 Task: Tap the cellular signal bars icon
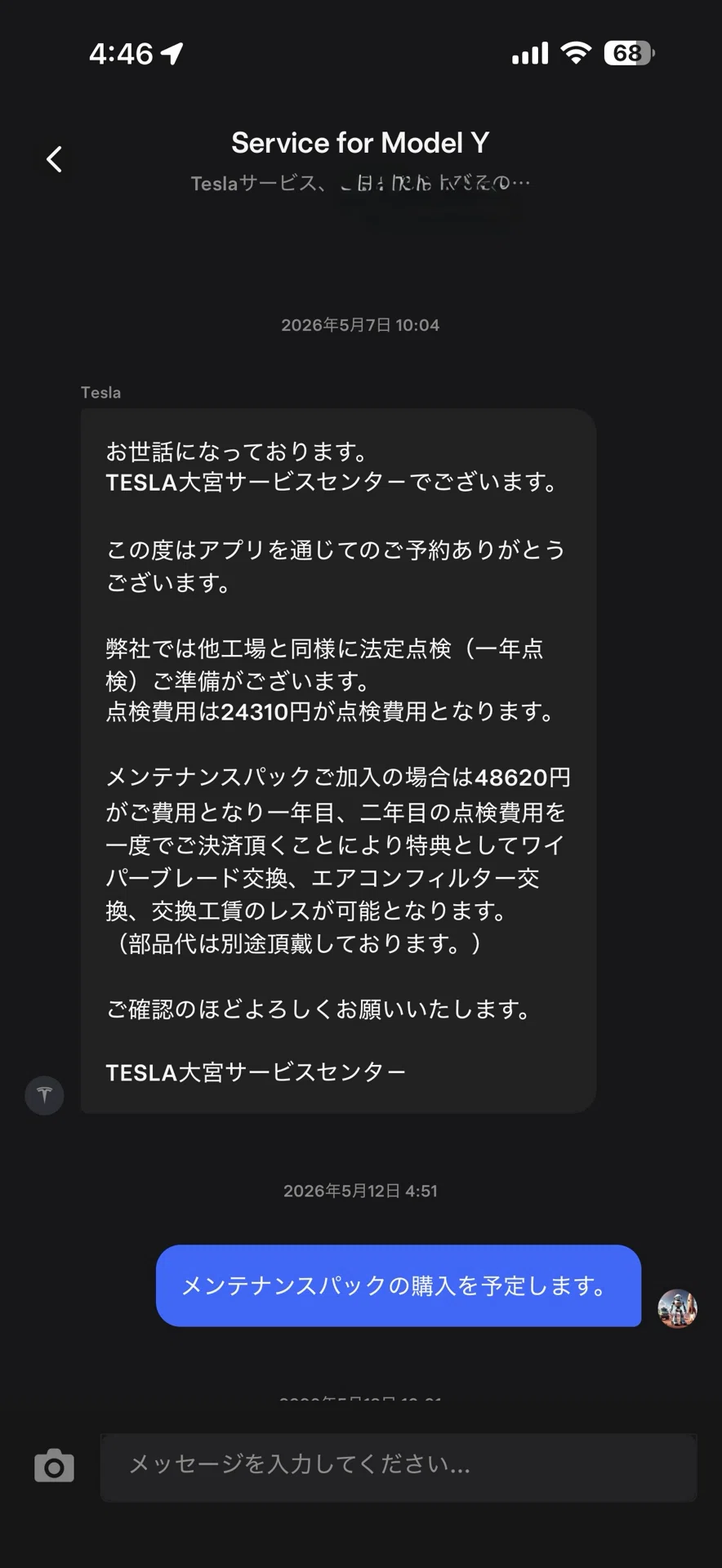(530, 54)
